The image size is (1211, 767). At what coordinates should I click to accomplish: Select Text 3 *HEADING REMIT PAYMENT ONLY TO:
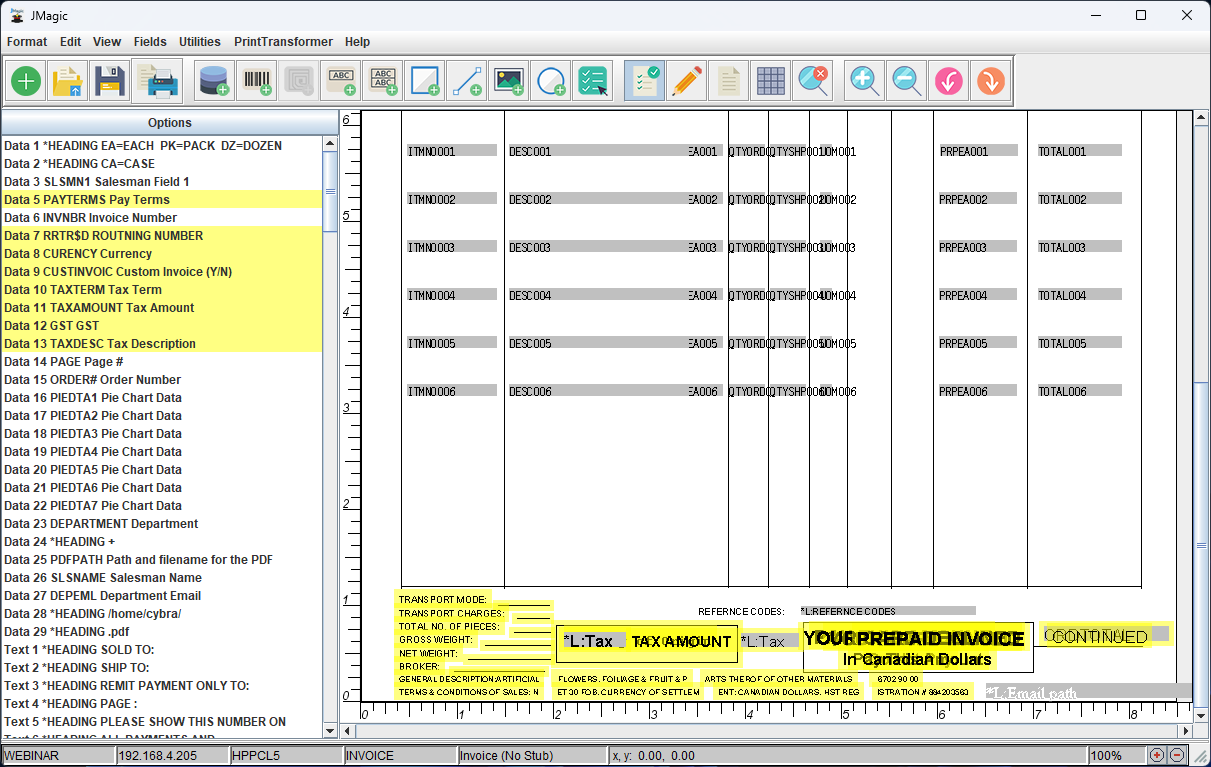pyautogui.click(x=162, y=686)
